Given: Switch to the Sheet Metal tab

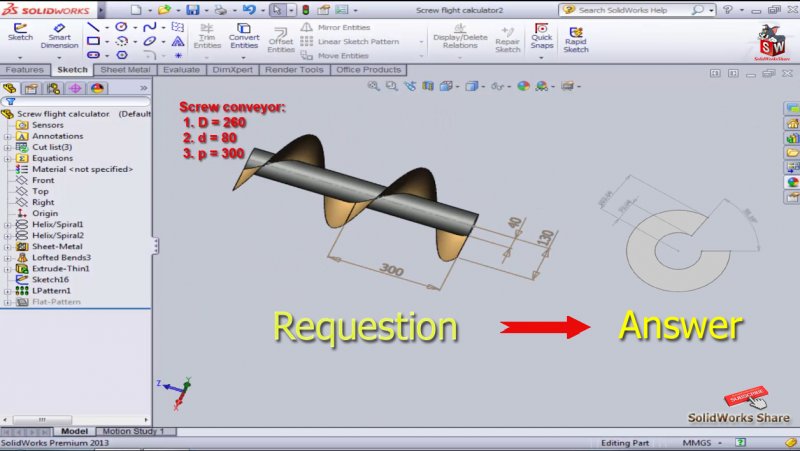Looking at the screenshot, I should [126, 70].
